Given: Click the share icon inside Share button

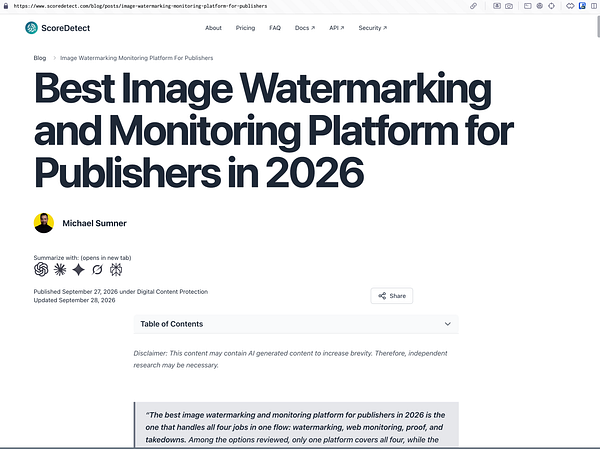Looking at the screenshot, I should coord(382,296).
